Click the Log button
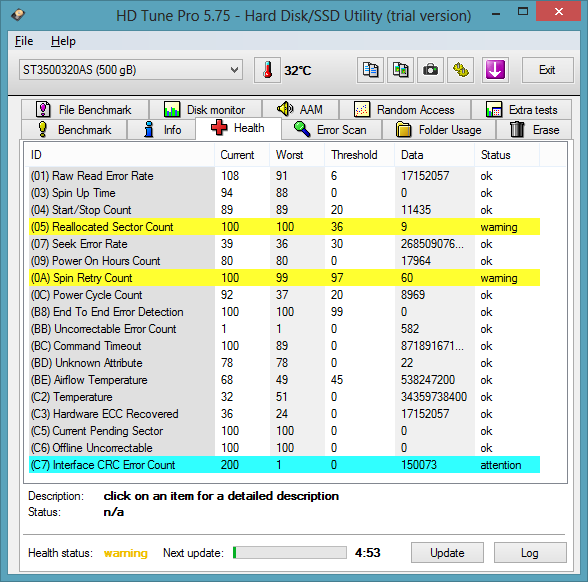588x582 pixels. 530,553
